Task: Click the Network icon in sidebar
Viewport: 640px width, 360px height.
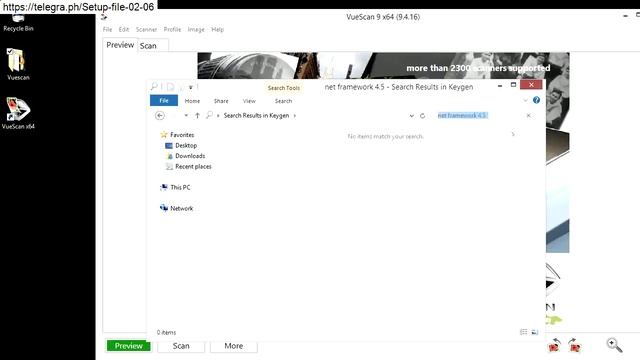Action: pyautogui.click(x=164, y=208)
